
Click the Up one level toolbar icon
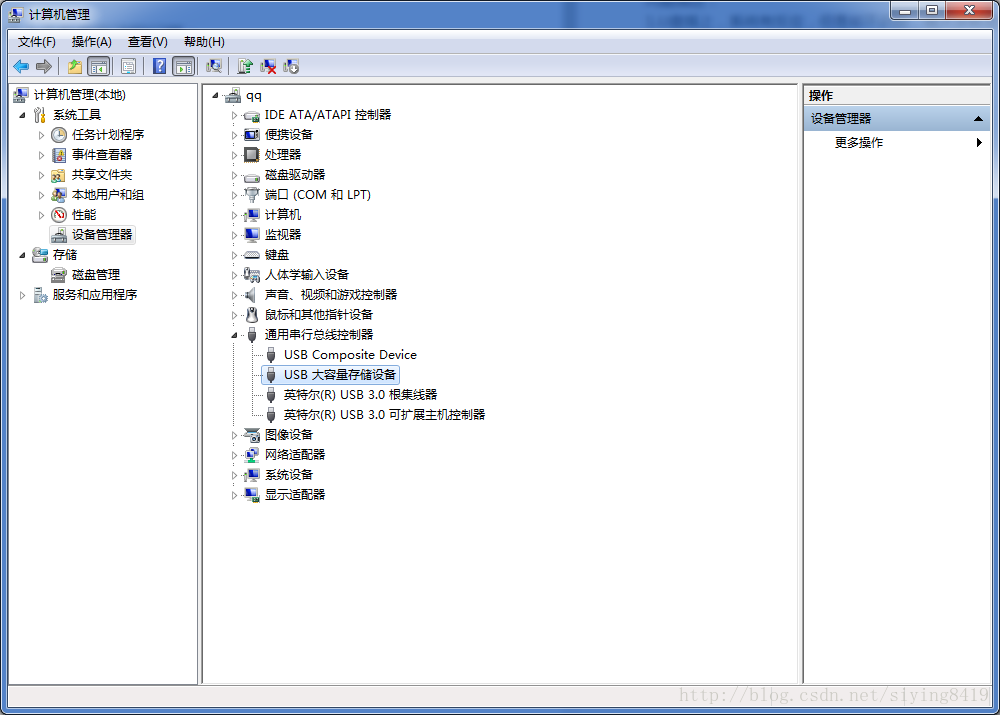75,66
